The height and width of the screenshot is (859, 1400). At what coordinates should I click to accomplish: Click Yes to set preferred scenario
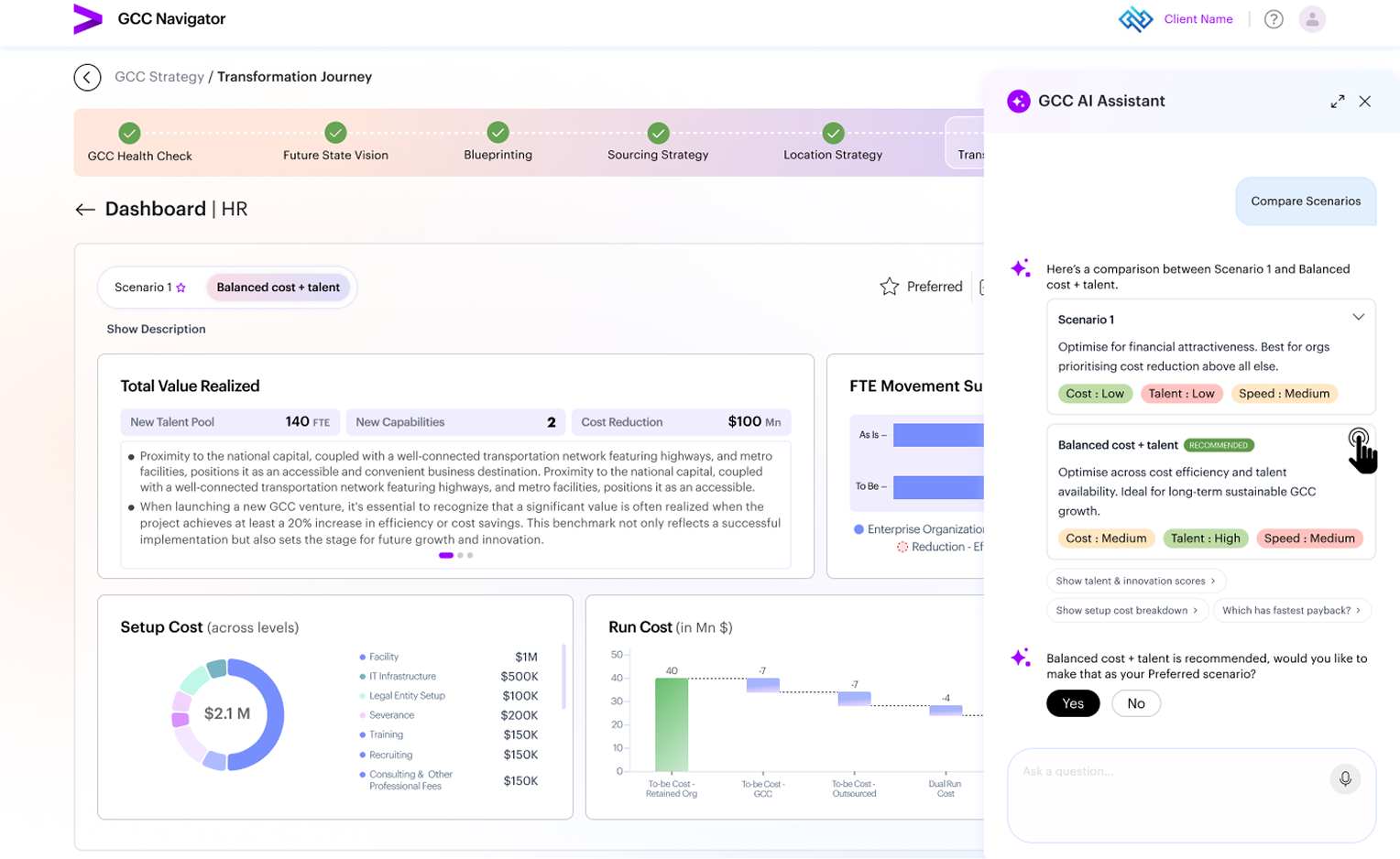(1073, 703)
